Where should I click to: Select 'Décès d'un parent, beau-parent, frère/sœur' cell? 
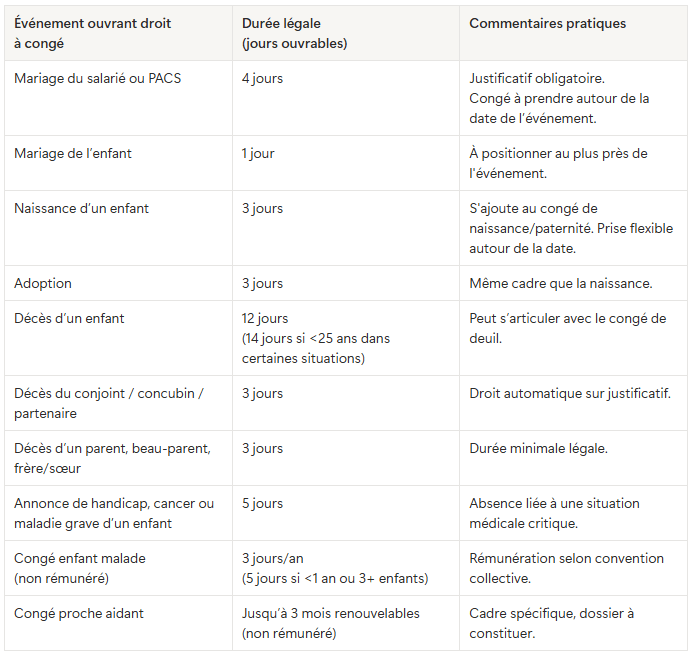[x=112, y=458]
